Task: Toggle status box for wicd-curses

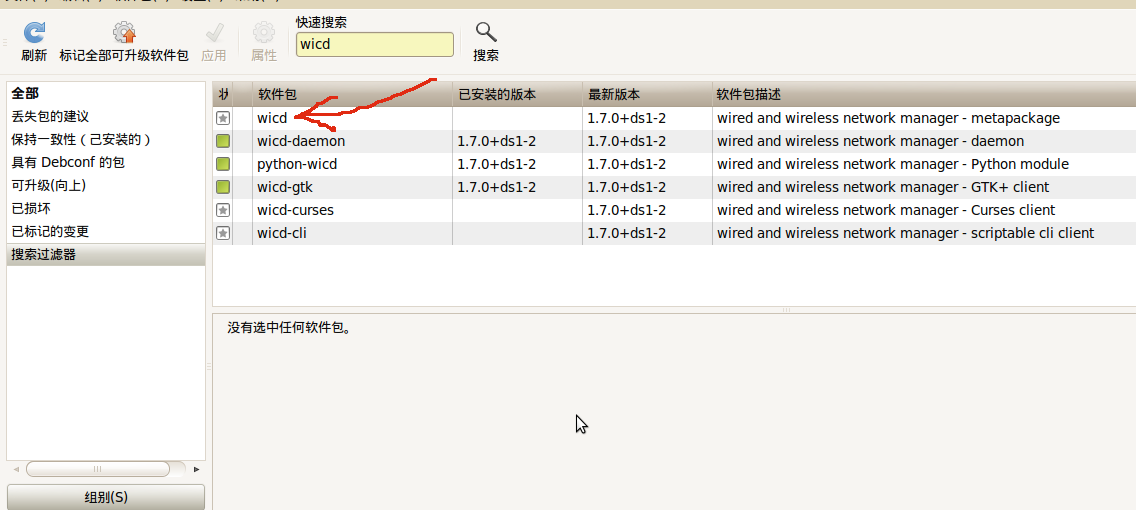Action: pos(223,211)
